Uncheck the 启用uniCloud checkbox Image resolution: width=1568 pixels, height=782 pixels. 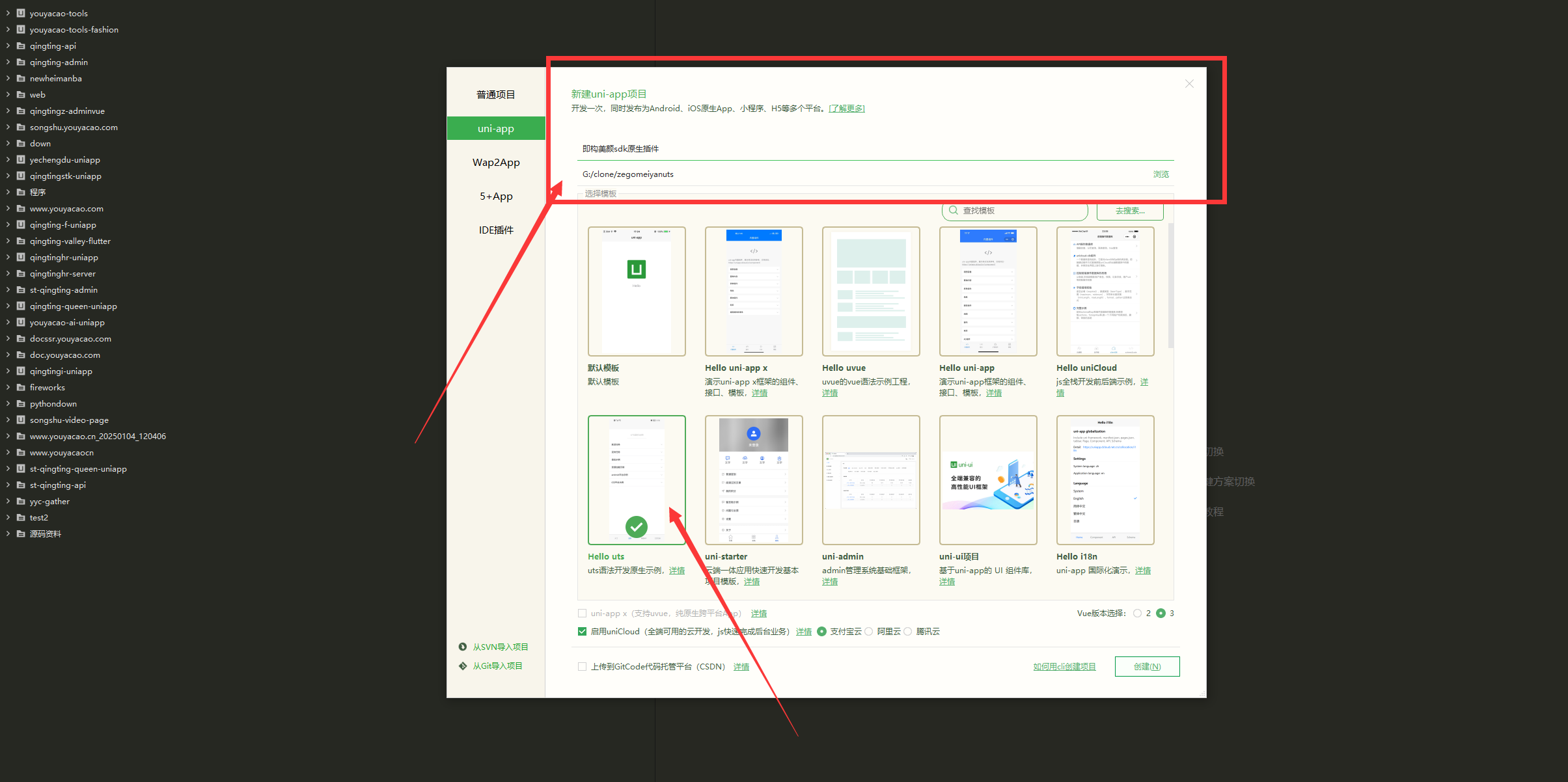[582, 631]
